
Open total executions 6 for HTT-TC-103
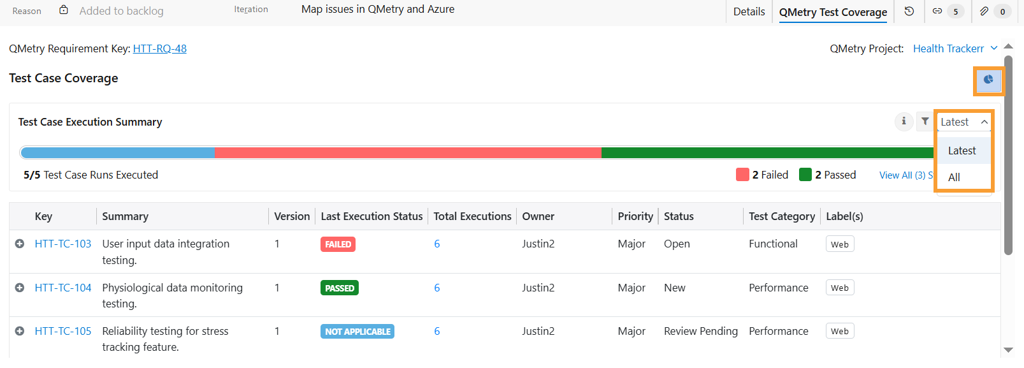point(437,243)
